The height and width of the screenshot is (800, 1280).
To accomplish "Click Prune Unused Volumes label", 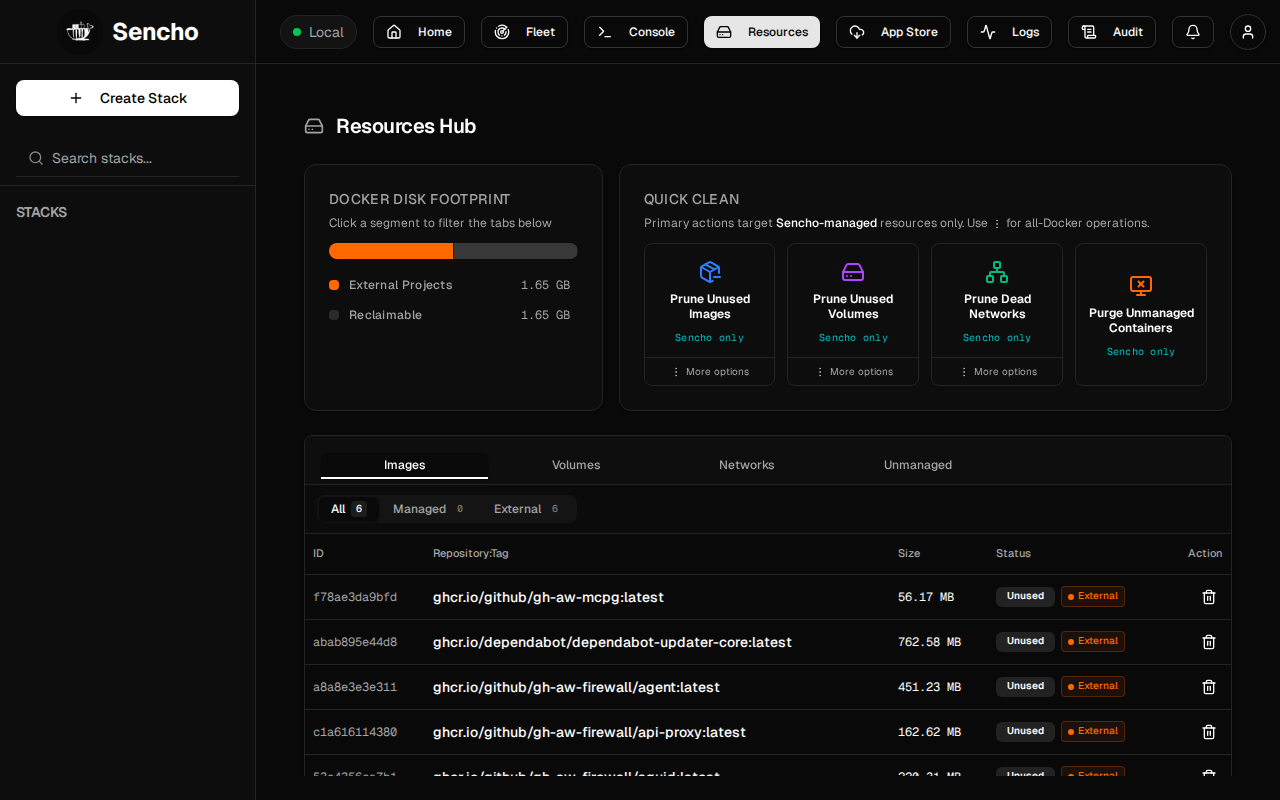I will (x=853, y=306).
